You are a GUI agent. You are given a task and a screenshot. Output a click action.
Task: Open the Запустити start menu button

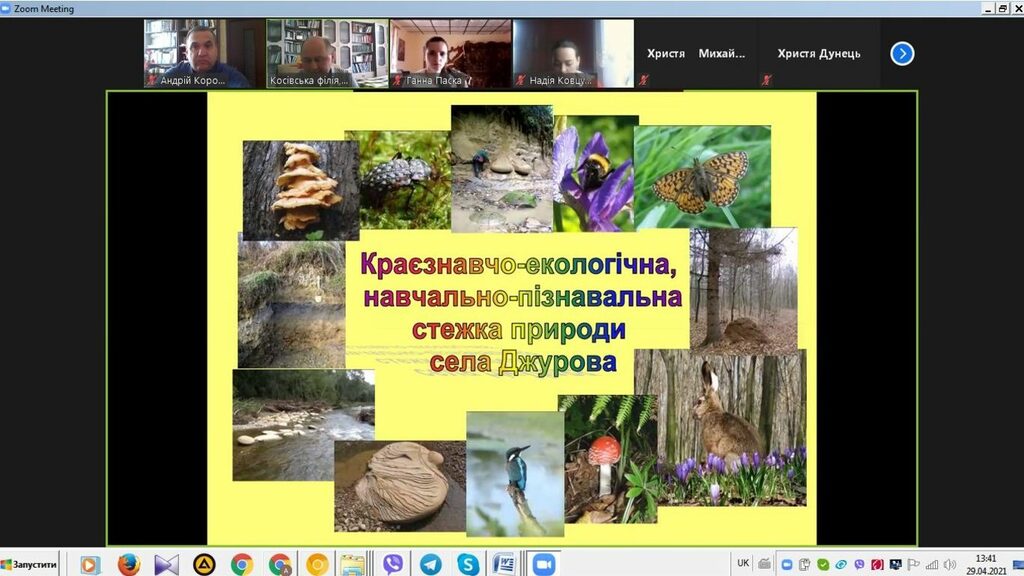click(x=30, y=565)
